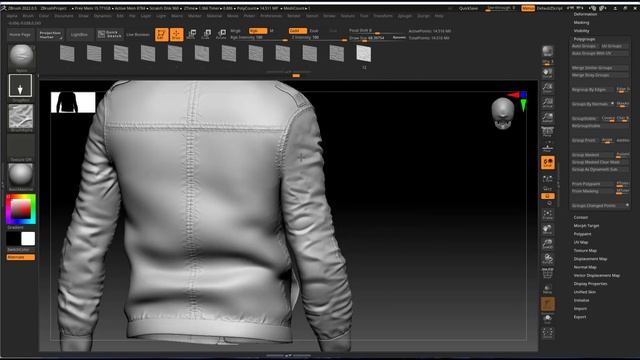The image size is (640, 360).
Task: Toggle Persp perspective view
Action: point(547,132)
